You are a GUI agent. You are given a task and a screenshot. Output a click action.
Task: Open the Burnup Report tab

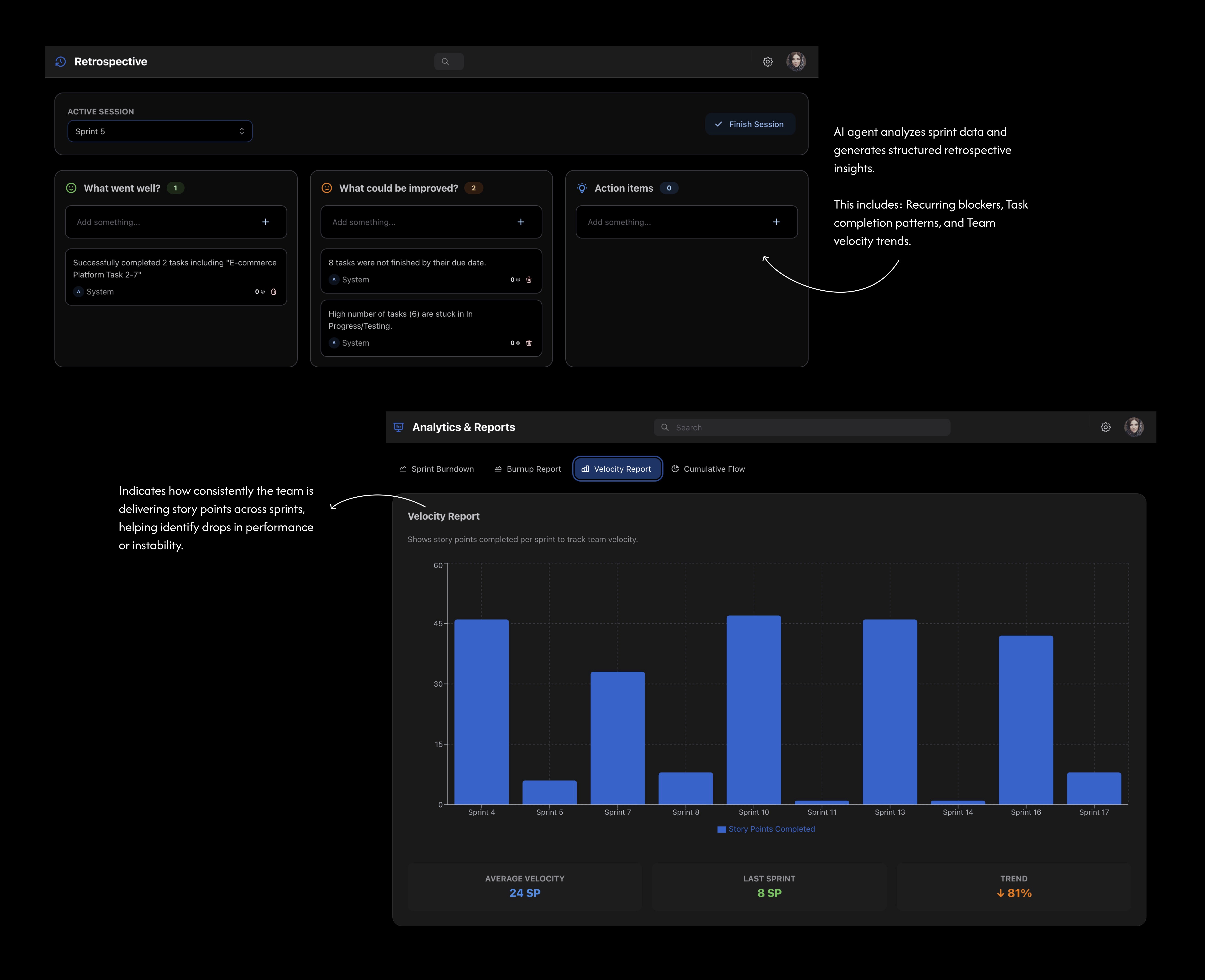point(527,469)
